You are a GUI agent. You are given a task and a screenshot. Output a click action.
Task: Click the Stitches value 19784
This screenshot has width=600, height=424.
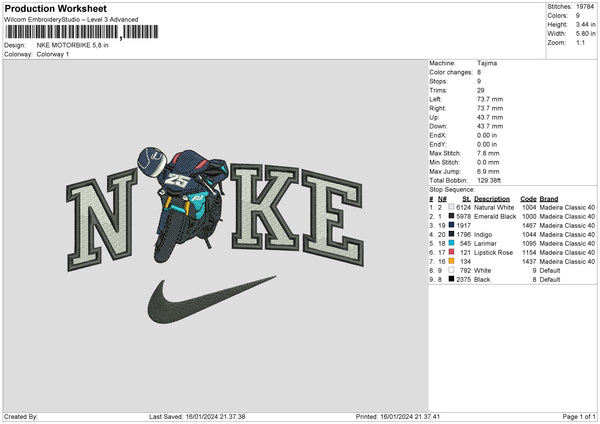pyautogui.click(x=585, y=7)
